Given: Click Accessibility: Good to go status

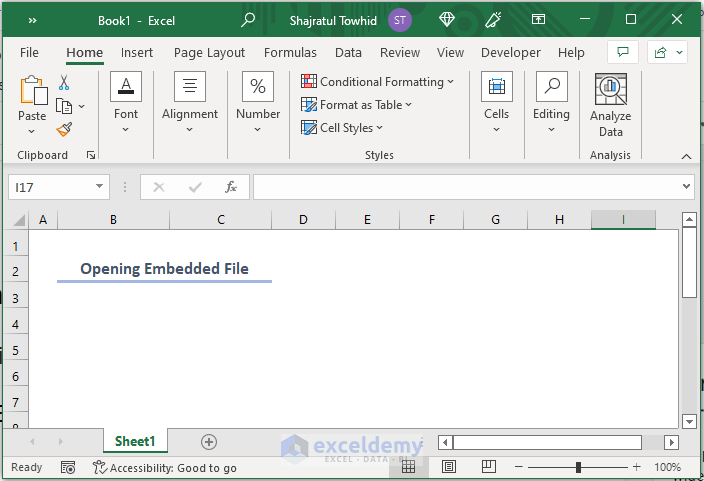Looking at the screenshot, I should pyautogui.click(x=165, y=468).
